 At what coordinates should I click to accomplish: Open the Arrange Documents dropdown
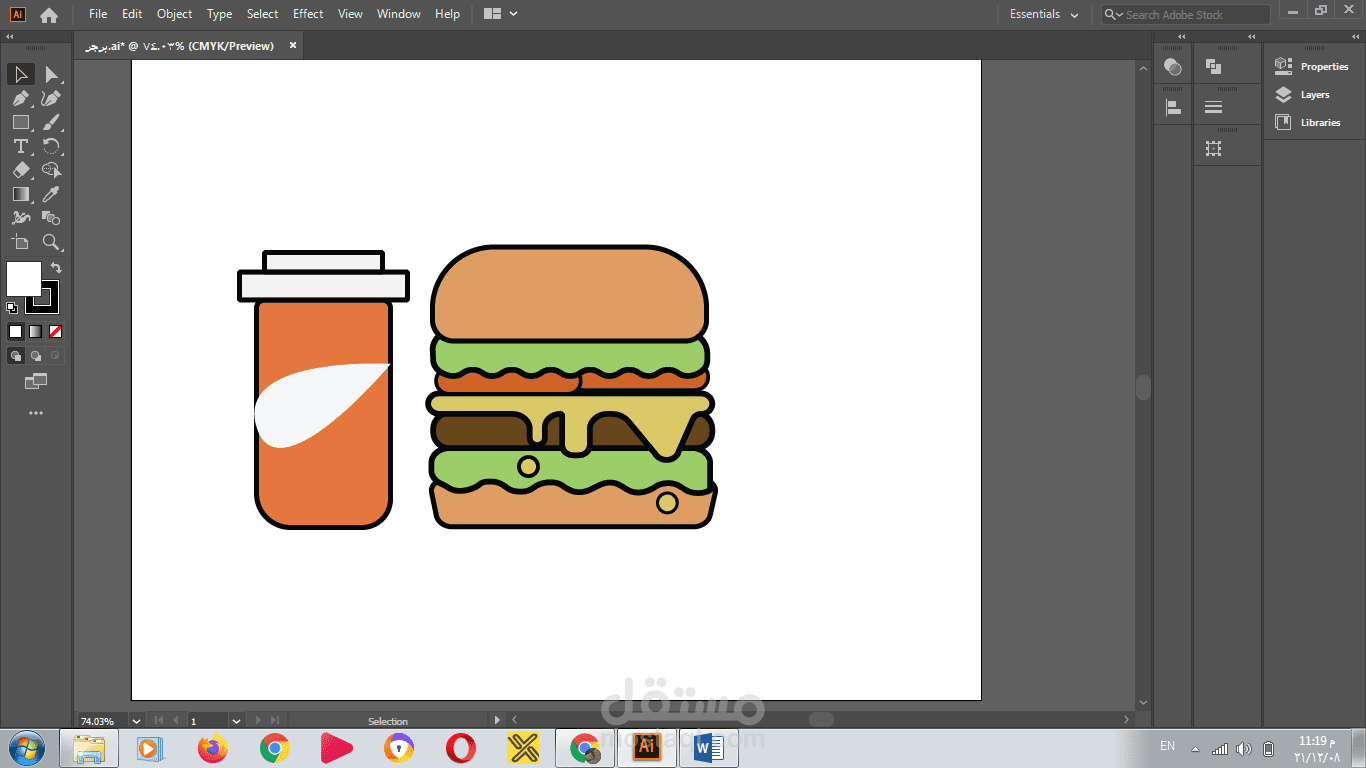[x=500, y=14]
